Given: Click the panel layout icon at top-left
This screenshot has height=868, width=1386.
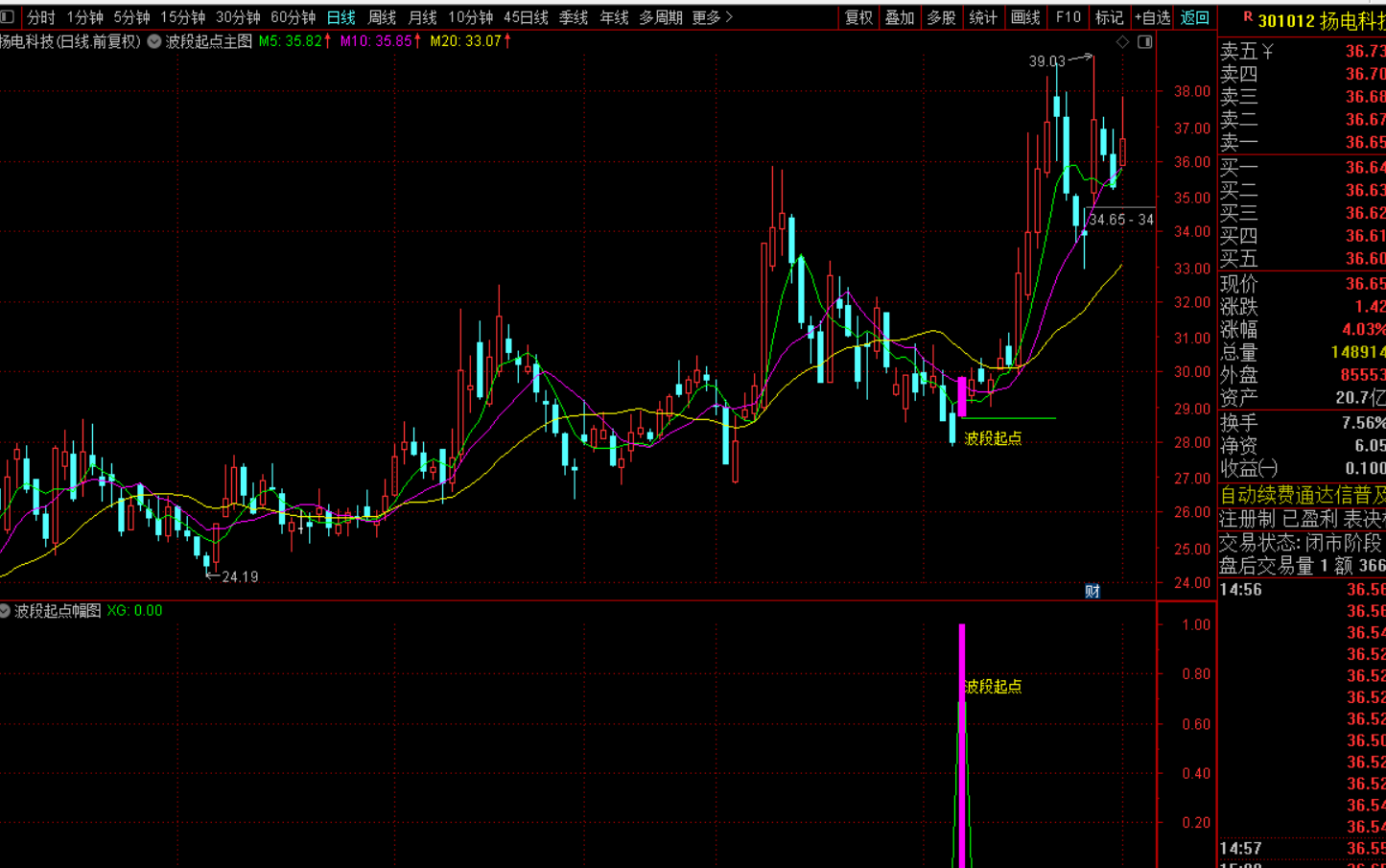Looking at the screenshot, I should [8, 16].
